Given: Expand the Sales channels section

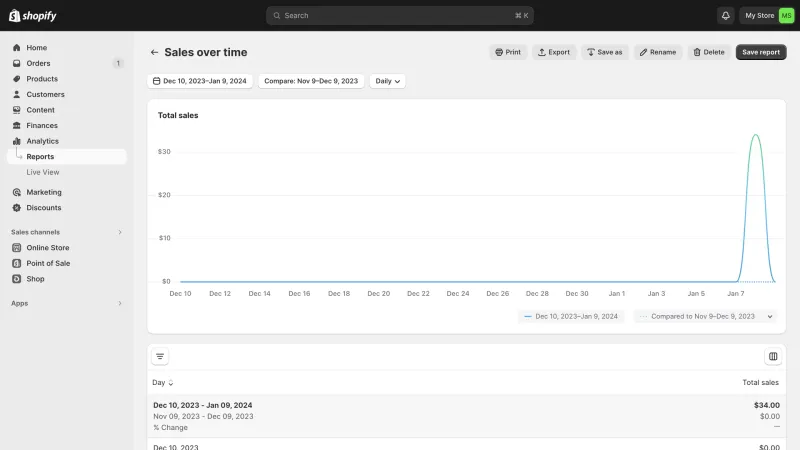Looking at the screenshot, I should tap(120, 232).
